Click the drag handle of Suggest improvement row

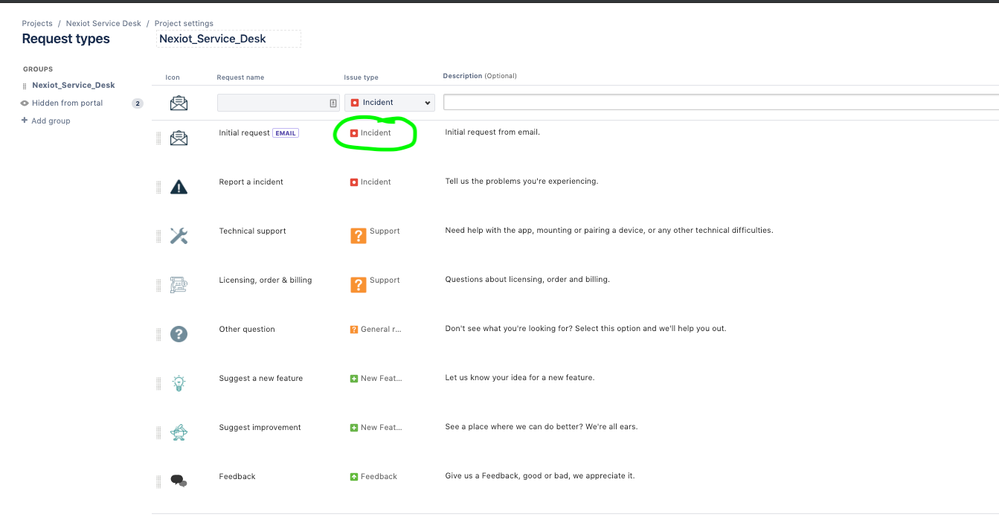[x=159, y=433]
